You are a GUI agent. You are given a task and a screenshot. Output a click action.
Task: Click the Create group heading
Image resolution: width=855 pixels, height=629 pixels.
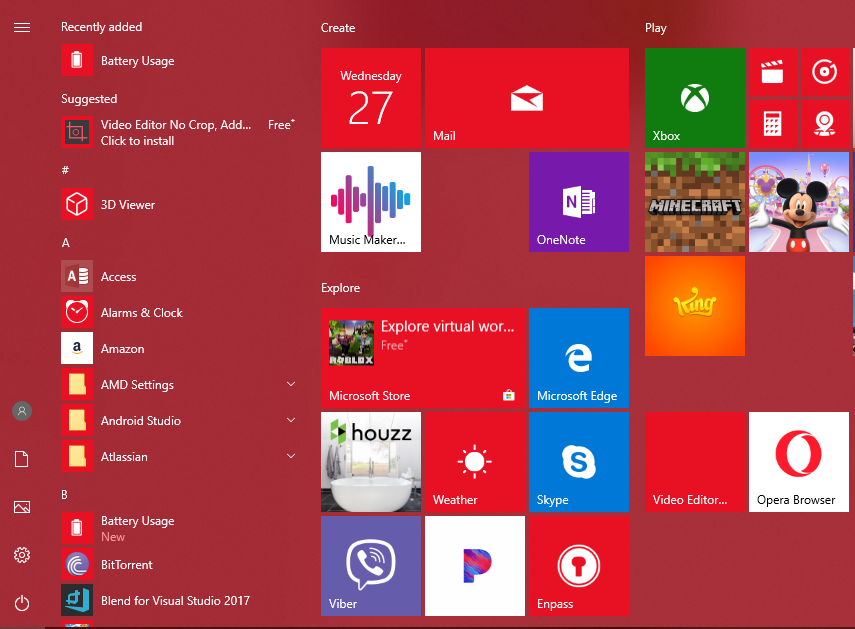tap(338, 28)
